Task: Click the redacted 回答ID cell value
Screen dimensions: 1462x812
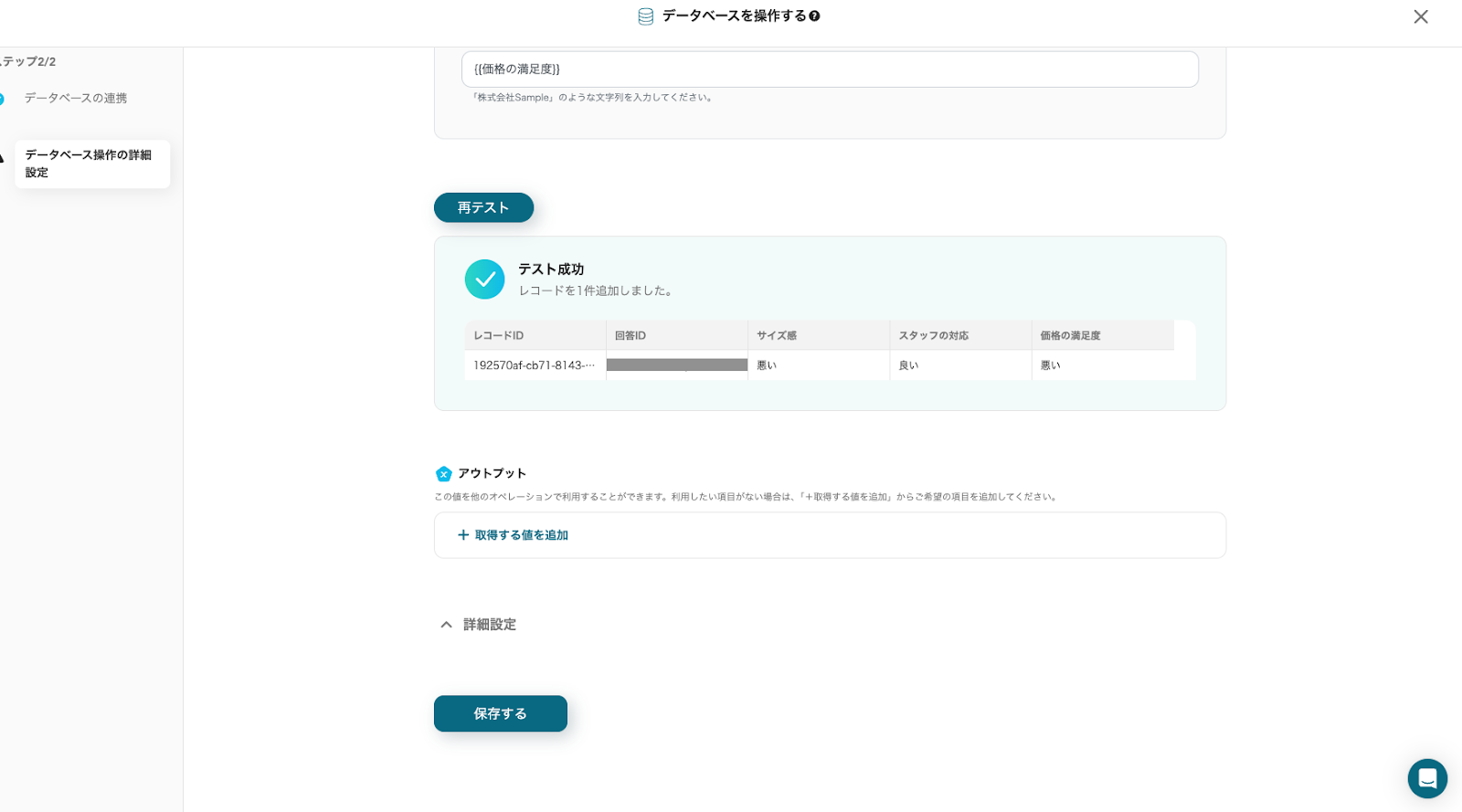Action: coord(676,365)
